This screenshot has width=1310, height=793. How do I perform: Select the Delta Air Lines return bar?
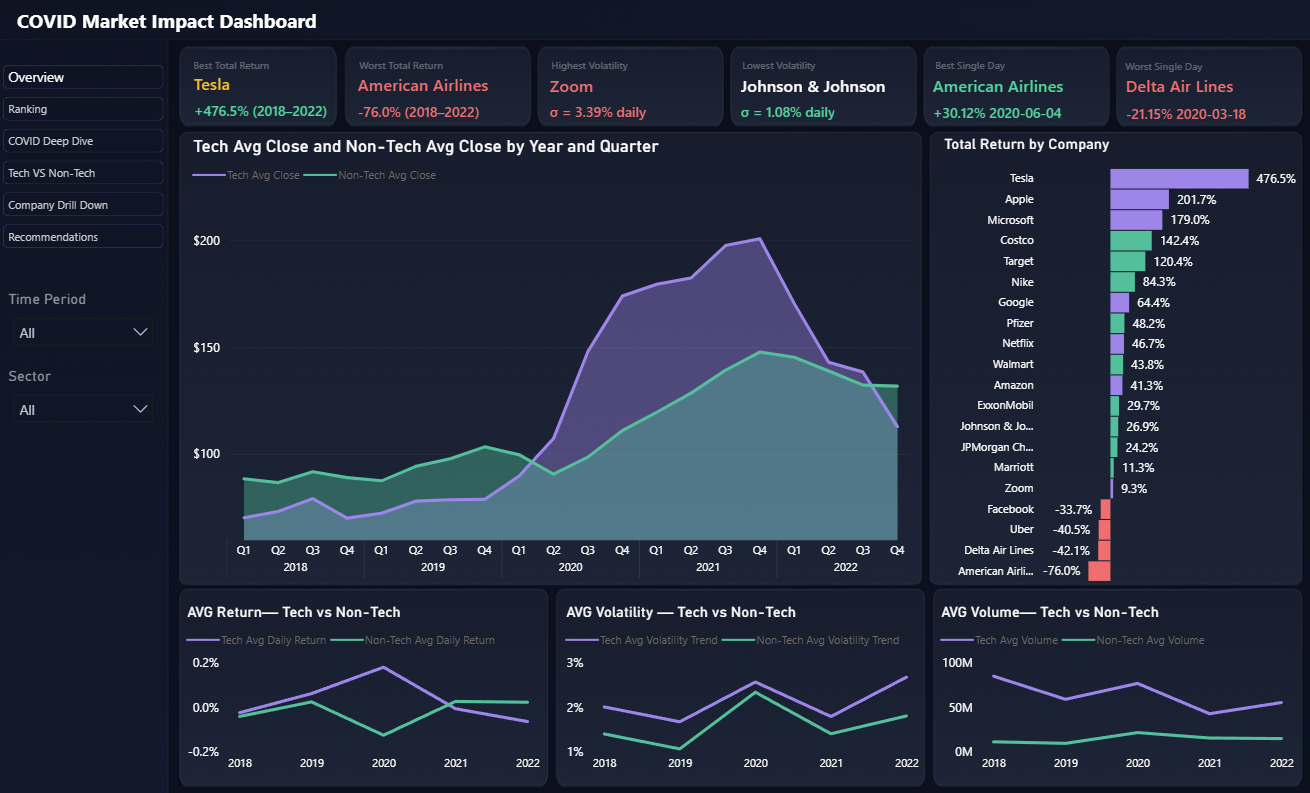1104,550
